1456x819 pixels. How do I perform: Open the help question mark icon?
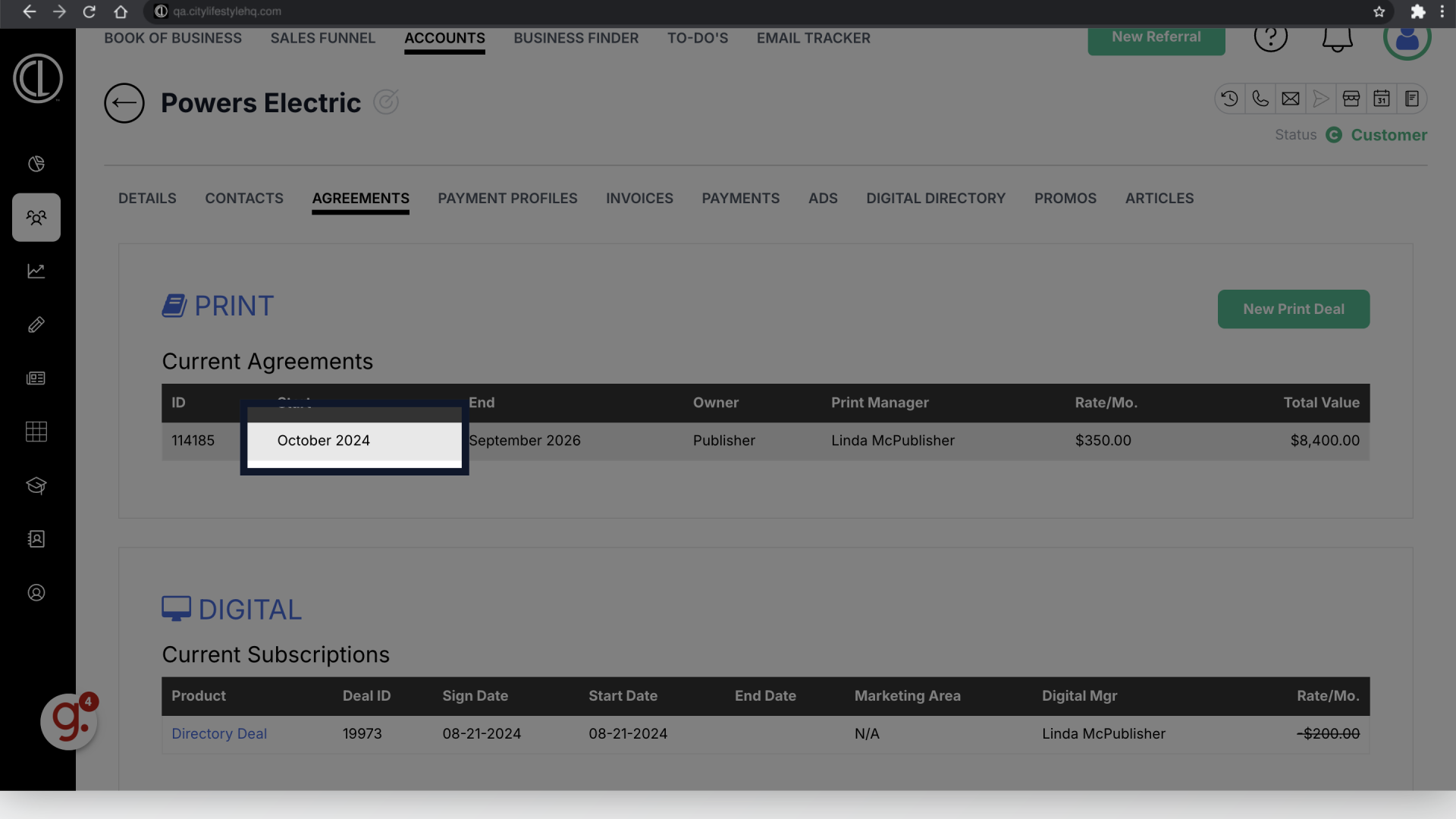point(1271,36)
